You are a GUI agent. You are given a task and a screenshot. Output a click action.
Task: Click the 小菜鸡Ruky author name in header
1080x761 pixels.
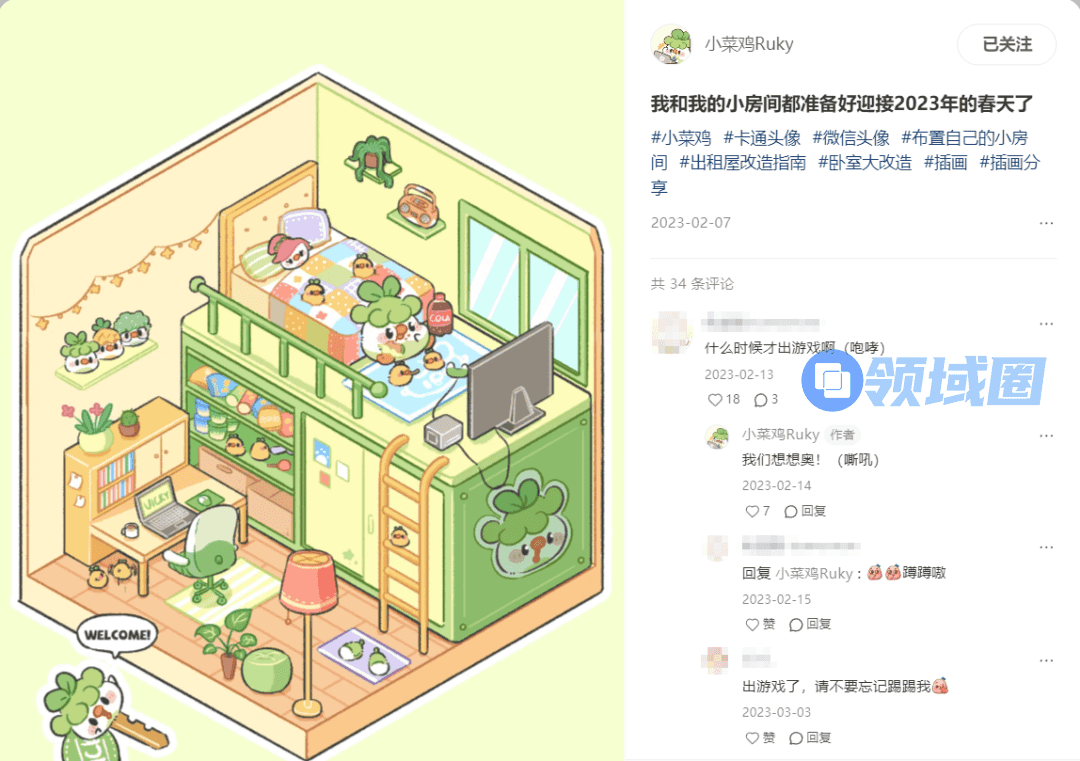[749, 44]
